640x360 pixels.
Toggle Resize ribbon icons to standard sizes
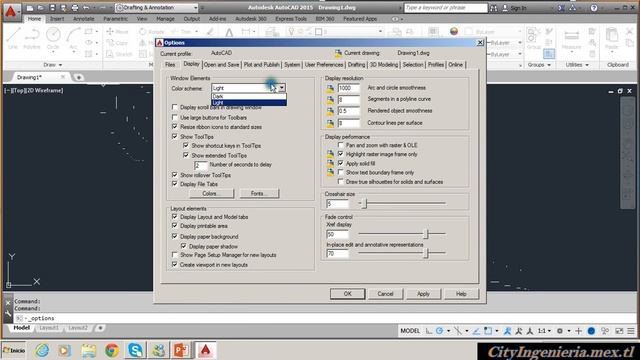175,127
